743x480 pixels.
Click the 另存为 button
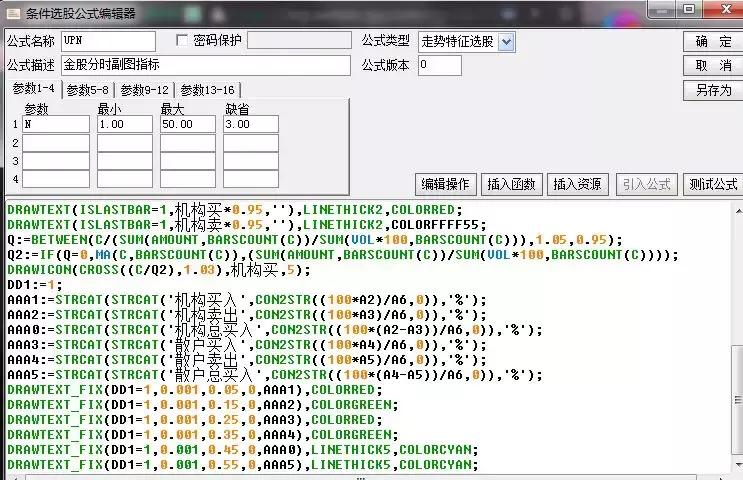[x=713, y=90]
